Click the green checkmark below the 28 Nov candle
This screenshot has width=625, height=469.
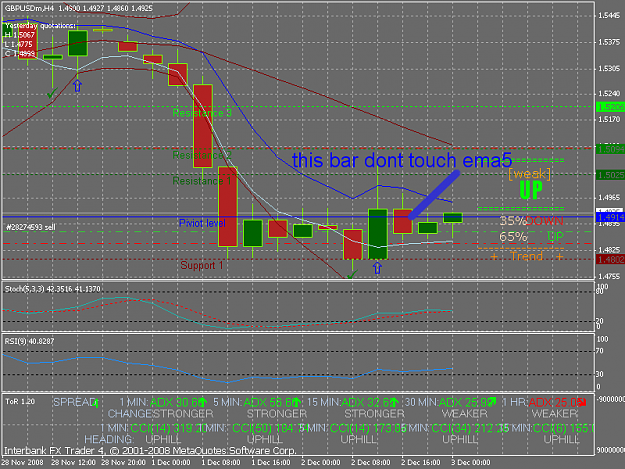click(52, 94)
